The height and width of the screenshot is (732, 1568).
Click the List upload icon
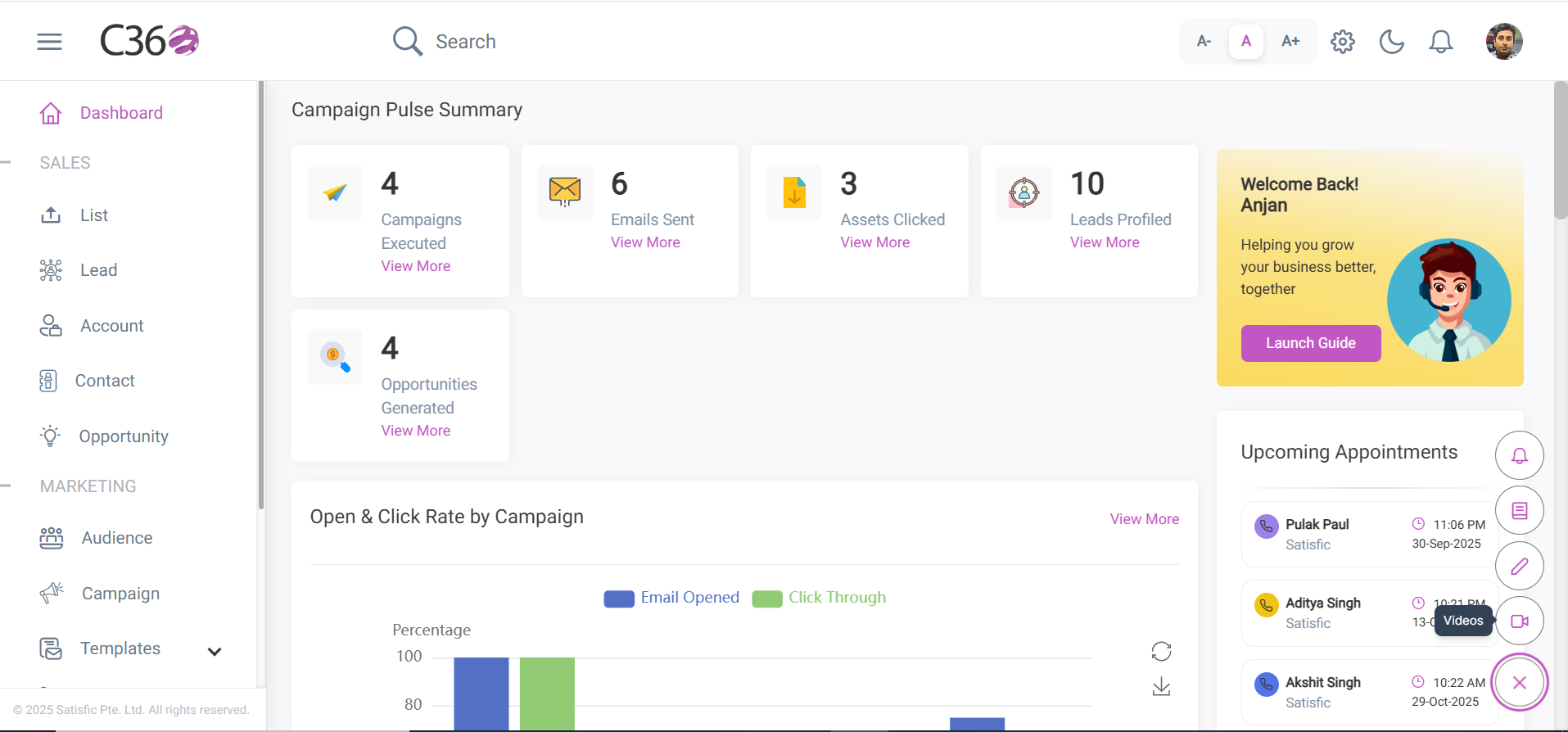click(51, 215)
